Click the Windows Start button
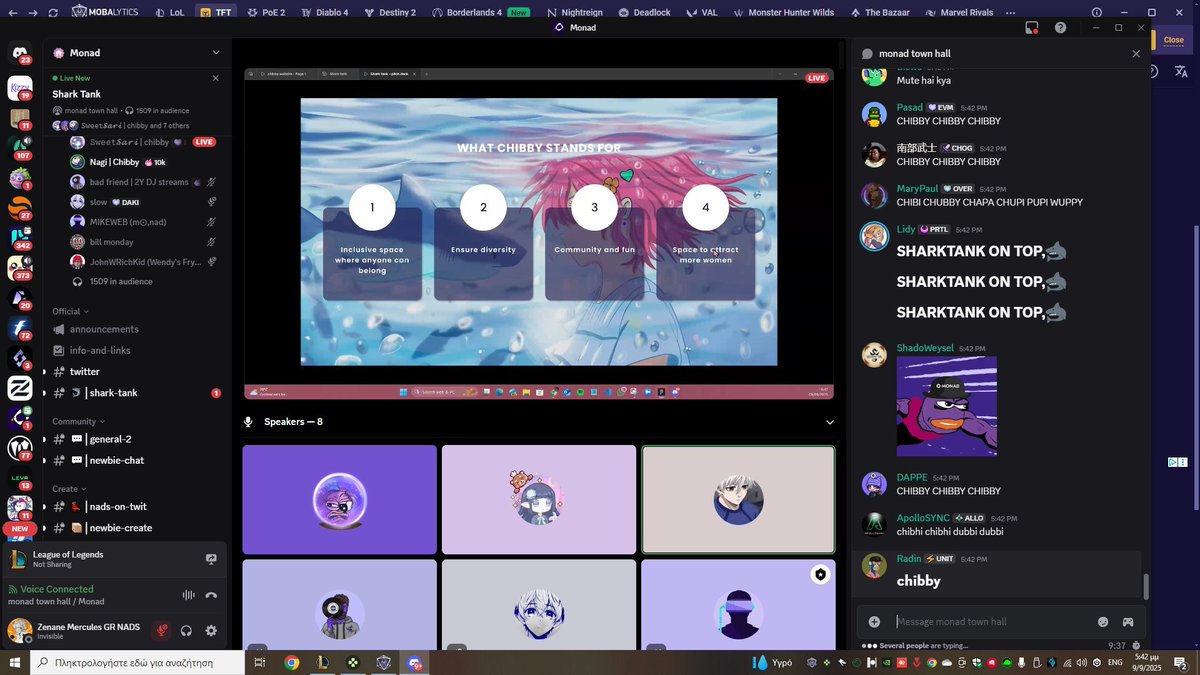Viewport: 1200px width, 675px height. click(15, 662)
